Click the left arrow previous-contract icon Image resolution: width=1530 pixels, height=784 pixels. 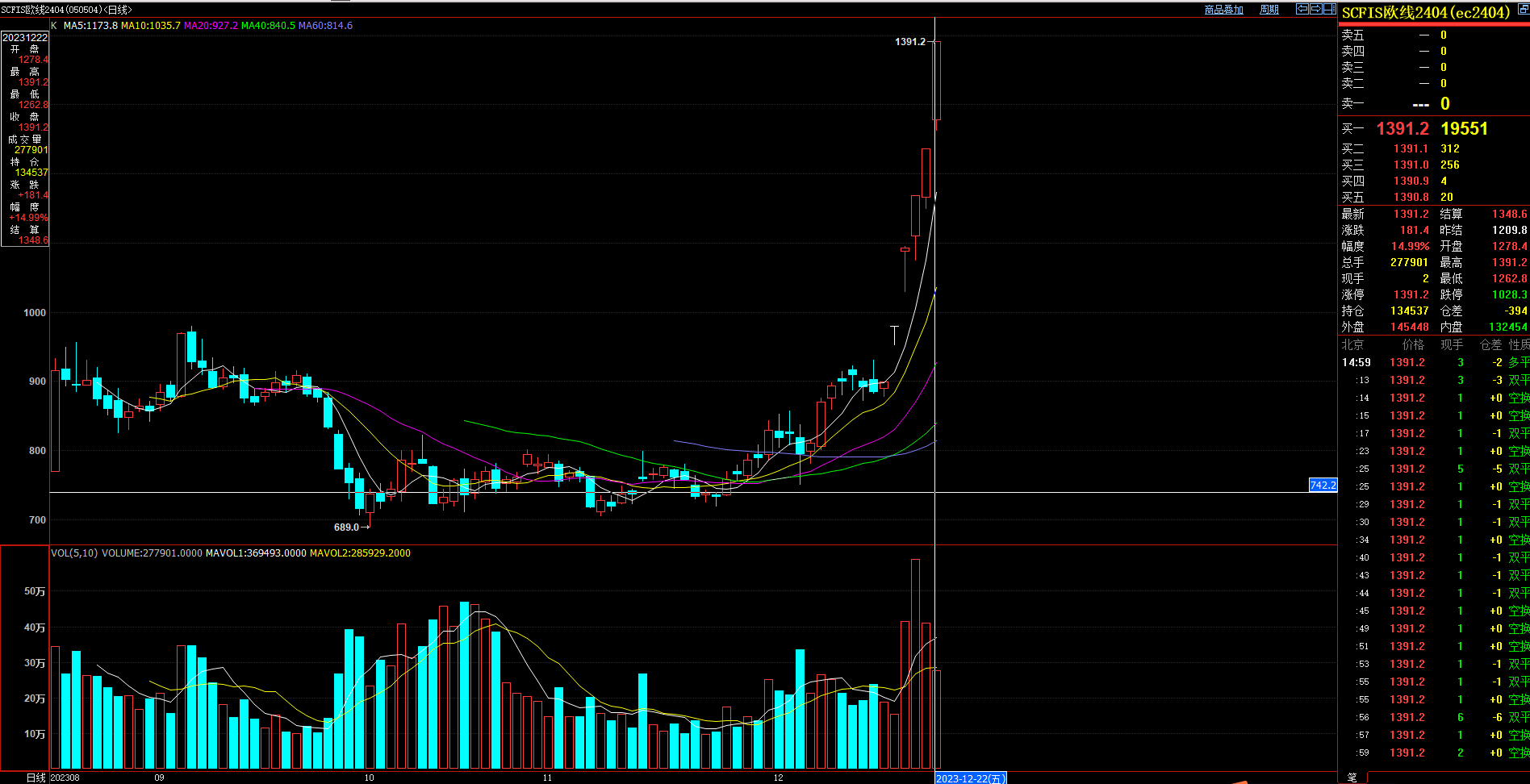(x=1302, y=9)
